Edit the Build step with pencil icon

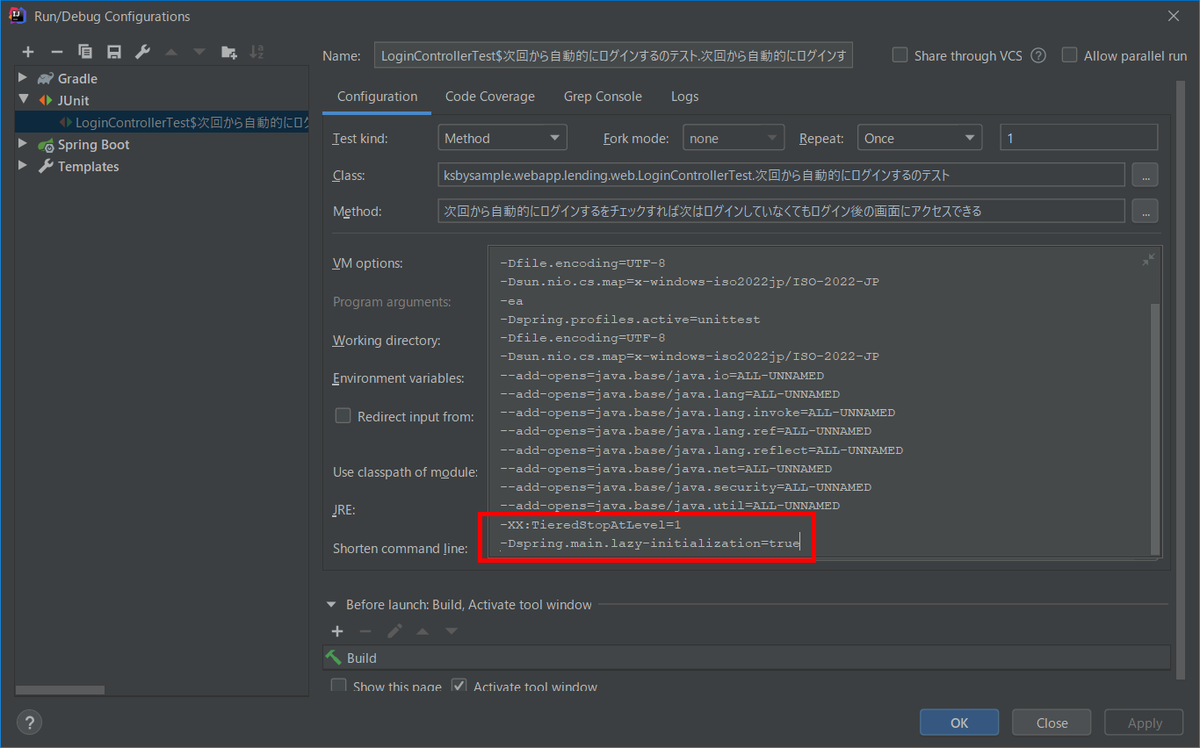coord(394,631)
